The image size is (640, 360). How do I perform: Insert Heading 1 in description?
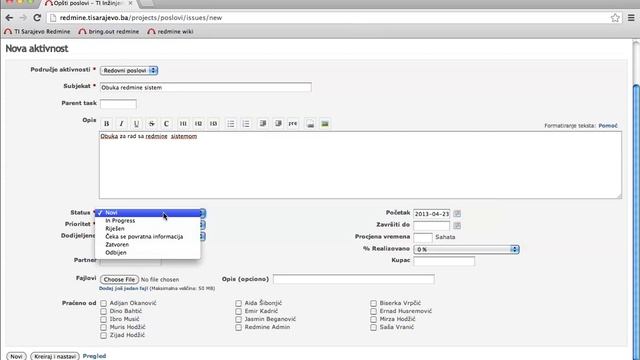click(x=183, y=123)
